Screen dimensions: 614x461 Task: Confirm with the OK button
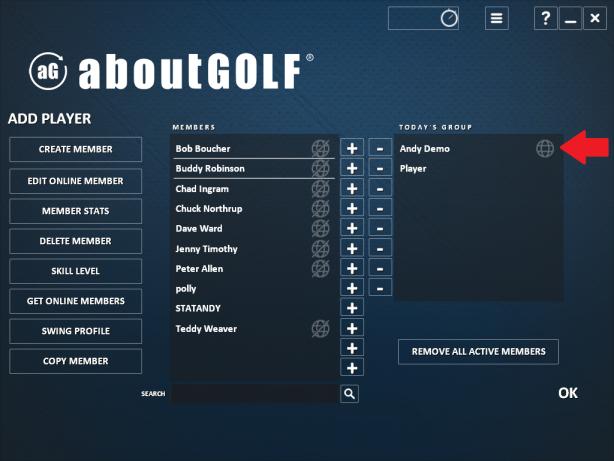tap(568, 393)
